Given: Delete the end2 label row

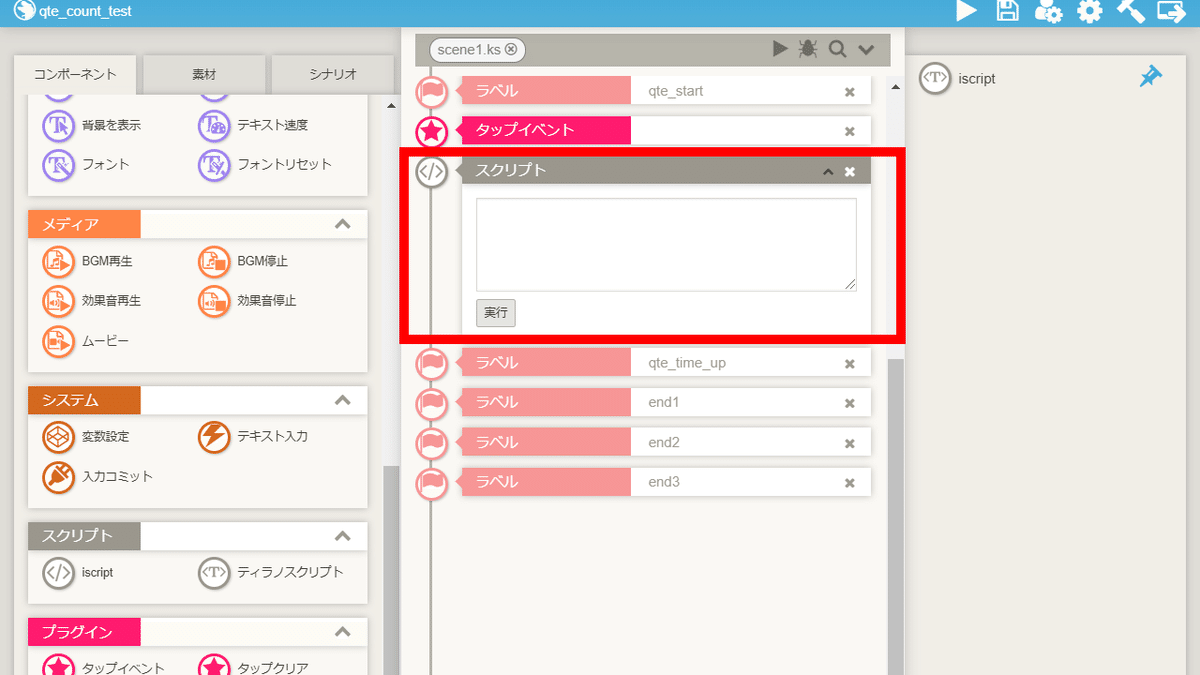Looking at the screenshot, I should [850, 443].
